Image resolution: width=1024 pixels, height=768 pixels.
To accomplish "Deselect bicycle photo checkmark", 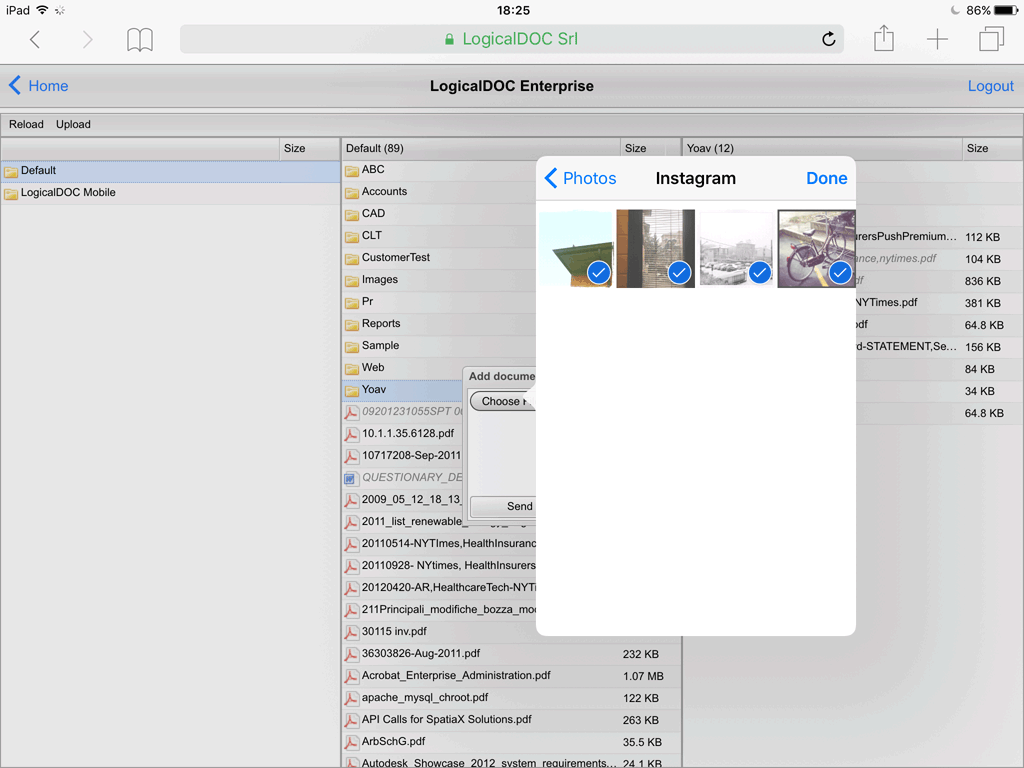I will point(840,272).
